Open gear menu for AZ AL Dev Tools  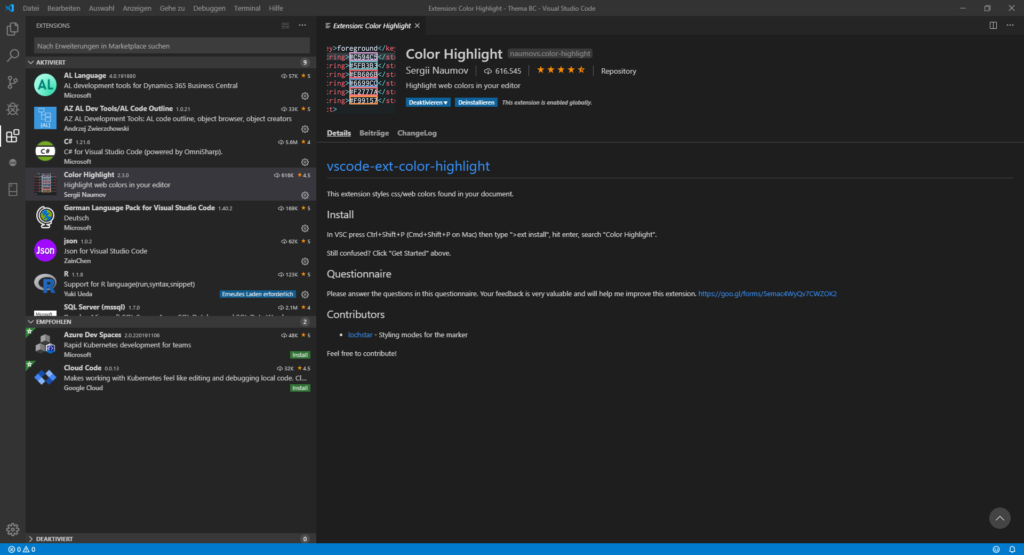[x=304, y=129]
